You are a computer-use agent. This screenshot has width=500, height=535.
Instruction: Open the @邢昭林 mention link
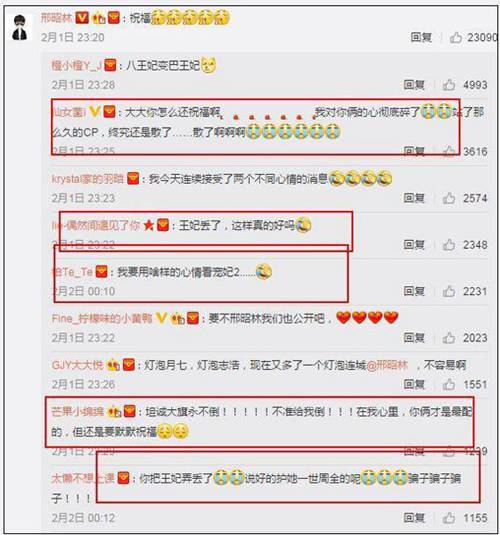click(387, 365)
